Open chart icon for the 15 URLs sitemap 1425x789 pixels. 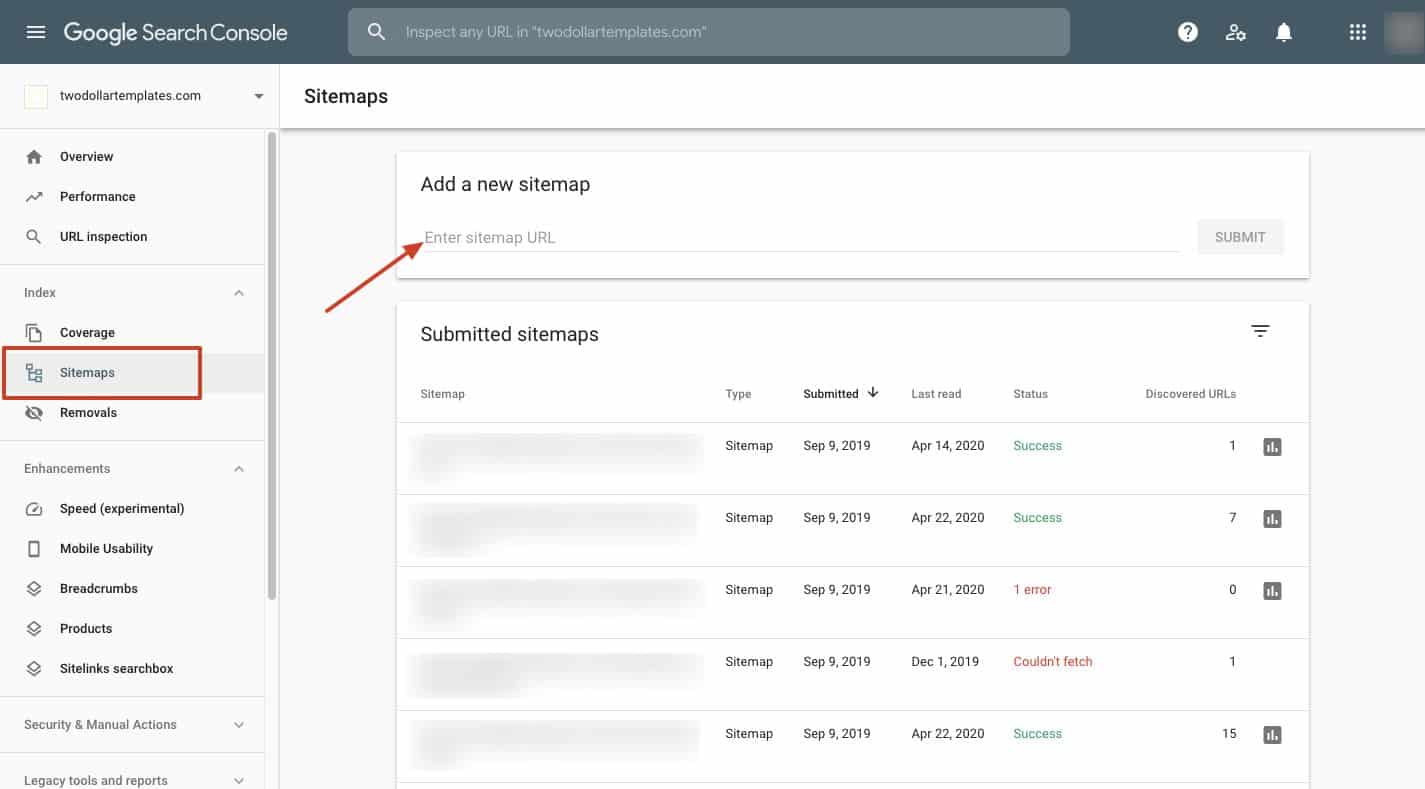pyautogui.click(x=1272, y=735)
